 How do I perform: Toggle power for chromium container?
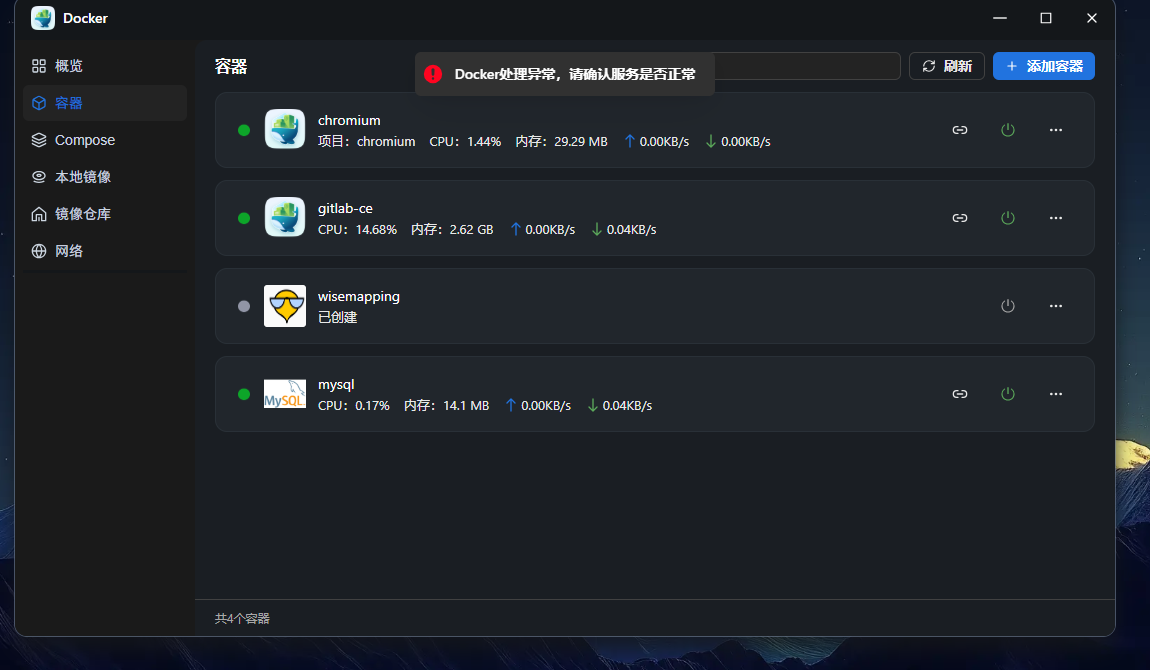[1008, 130]
